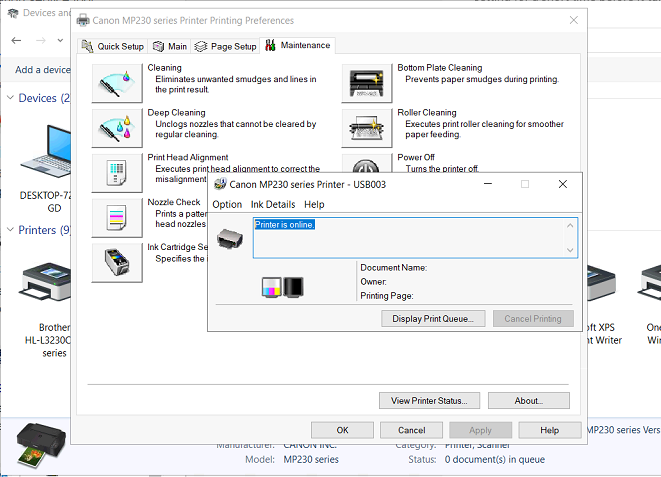Image resolution: width=661 pixels, height=477 pixels.
Task: Click Cancel in Printing Preferences
Action: [411, 430]
